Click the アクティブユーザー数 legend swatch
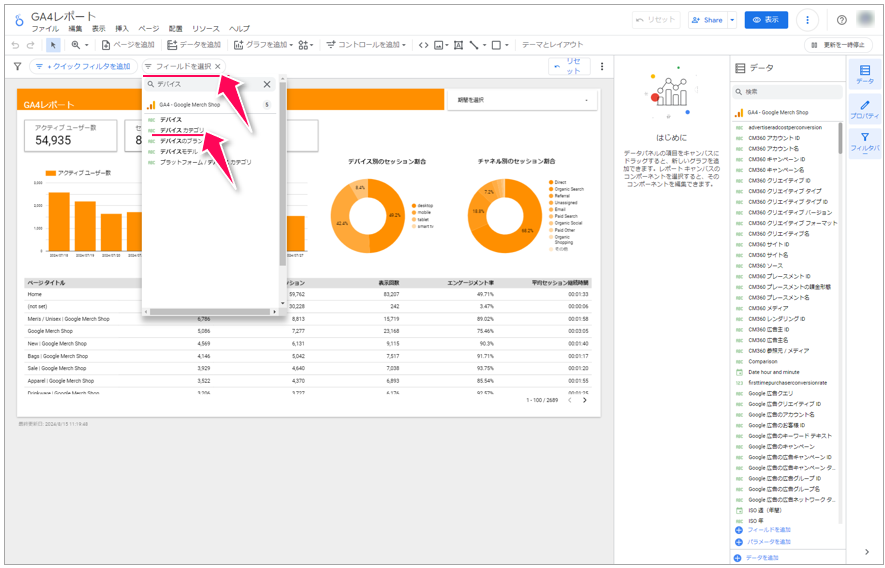 50,173
